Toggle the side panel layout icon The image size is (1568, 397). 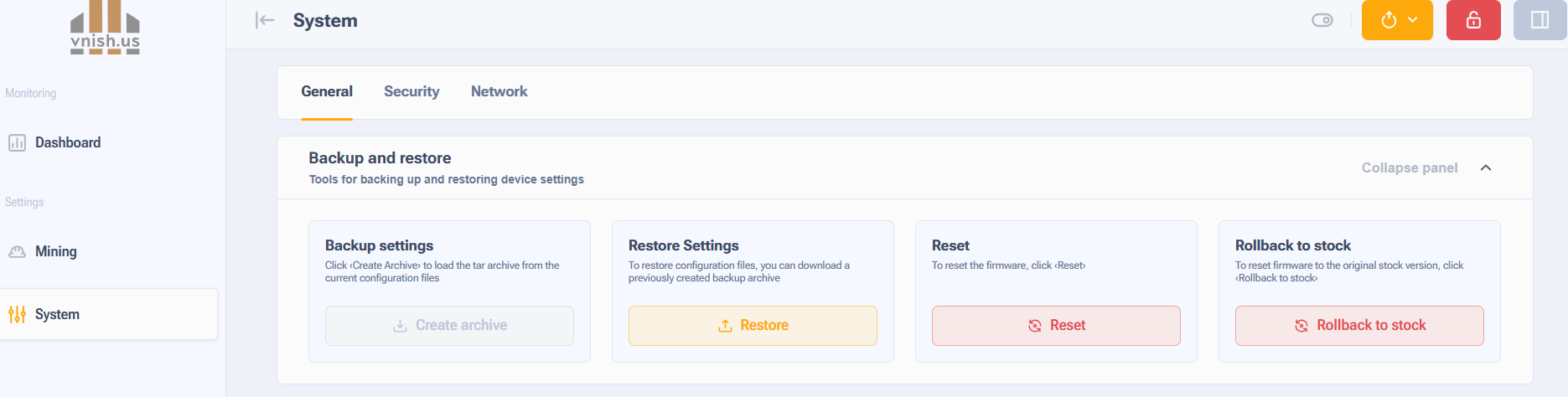point(1540,20)
